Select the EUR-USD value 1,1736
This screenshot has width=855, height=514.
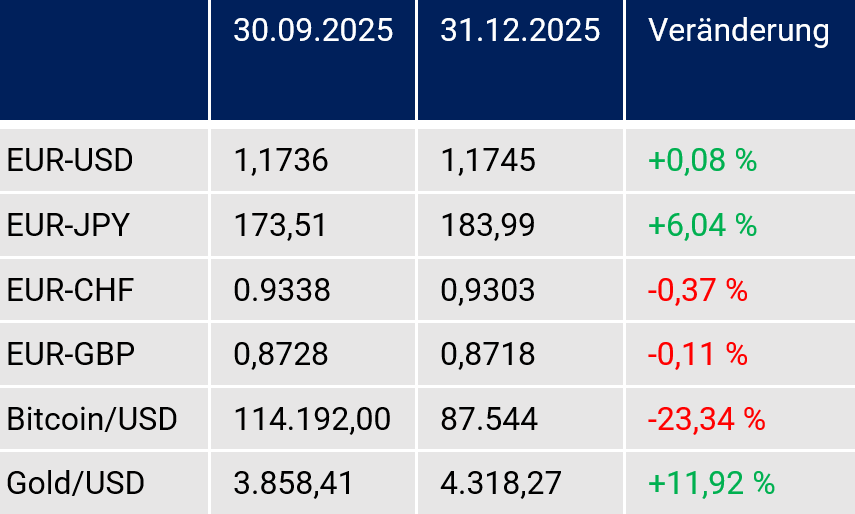click(x=281, y=160)
